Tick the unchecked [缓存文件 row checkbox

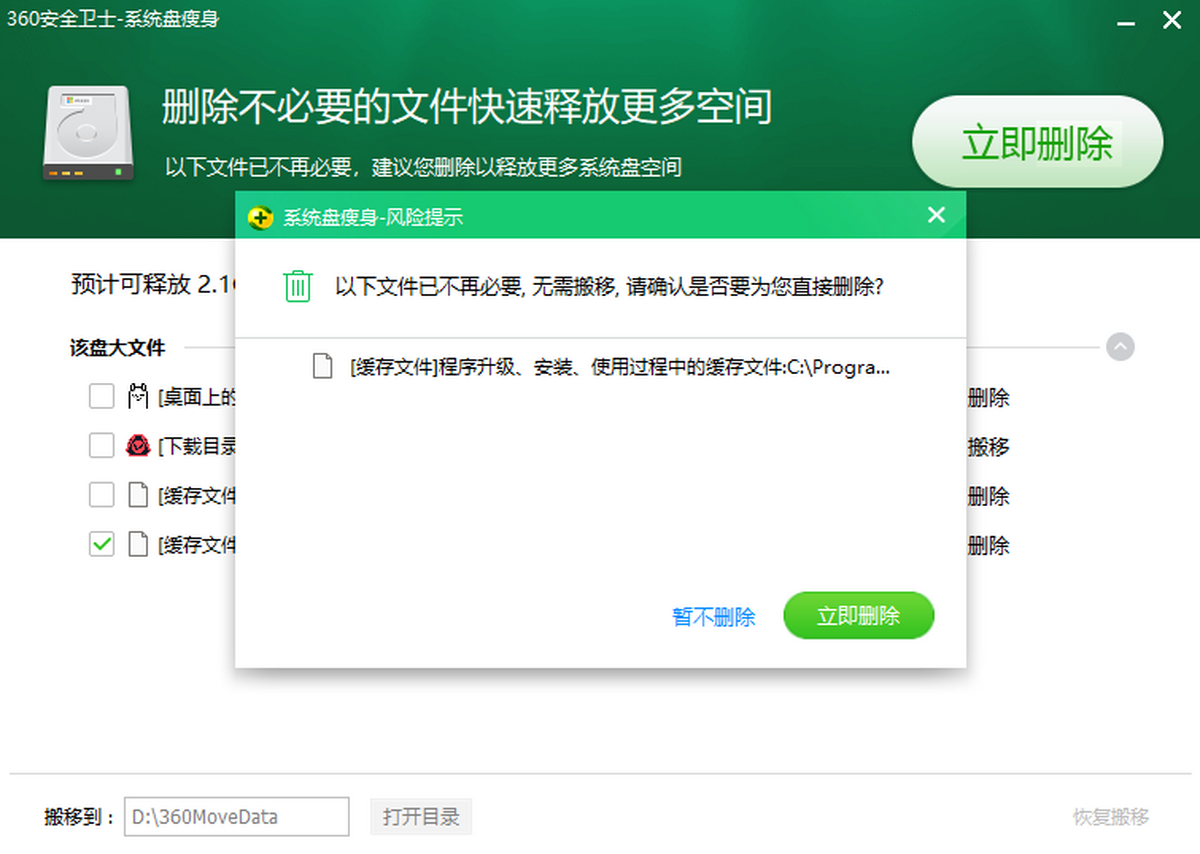[x=102, y=495]
